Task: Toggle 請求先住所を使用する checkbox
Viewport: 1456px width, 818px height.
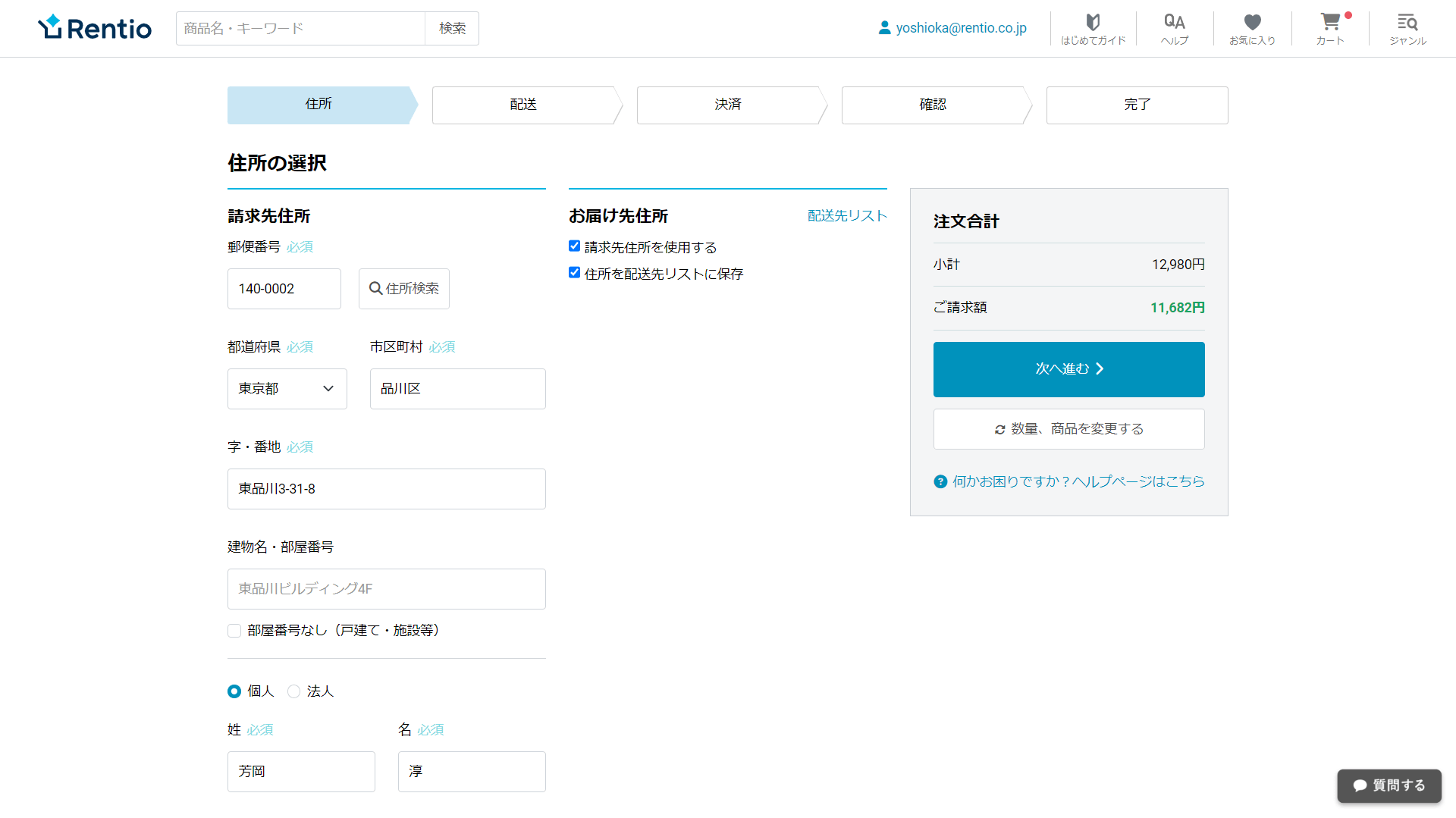Action: (574, 246)
